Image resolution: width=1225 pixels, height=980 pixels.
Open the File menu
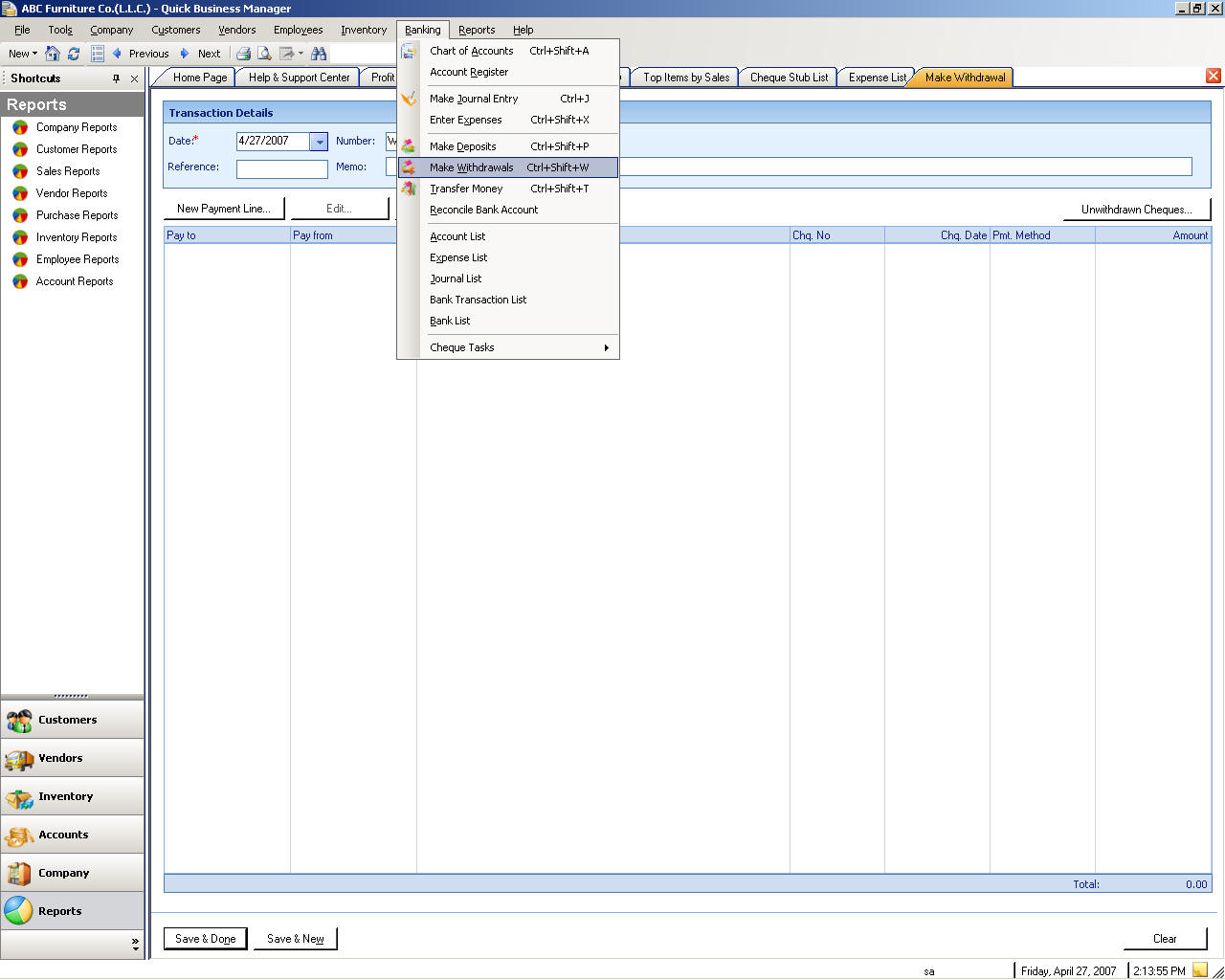click(x=22, y=30)
